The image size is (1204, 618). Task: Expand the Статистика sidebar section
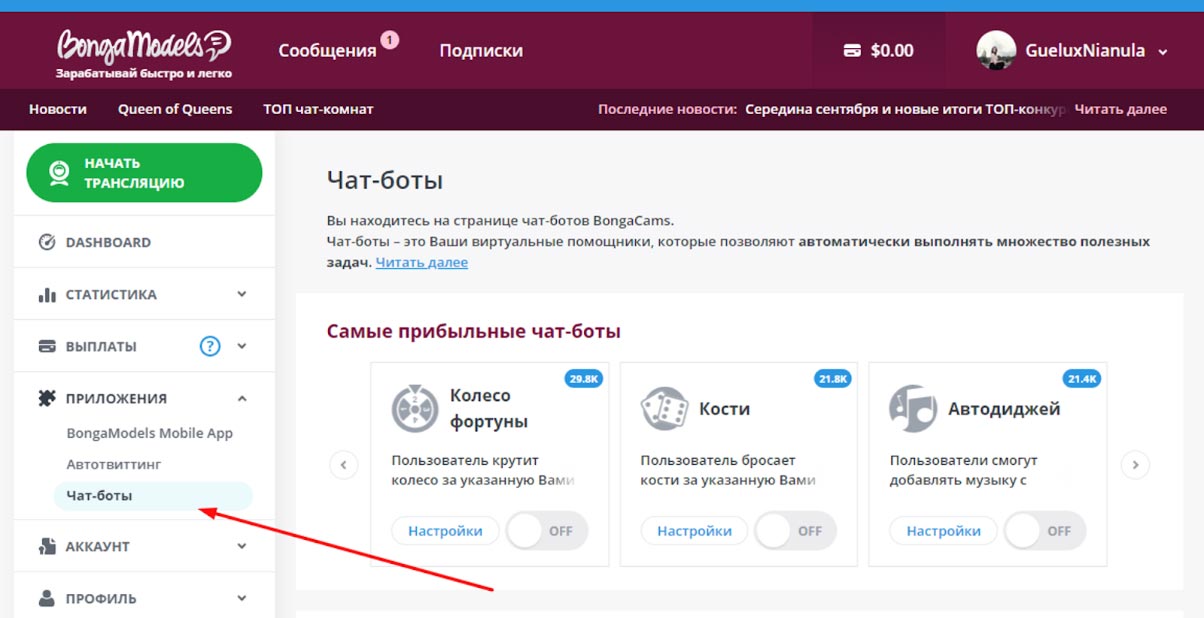(242, 295)
